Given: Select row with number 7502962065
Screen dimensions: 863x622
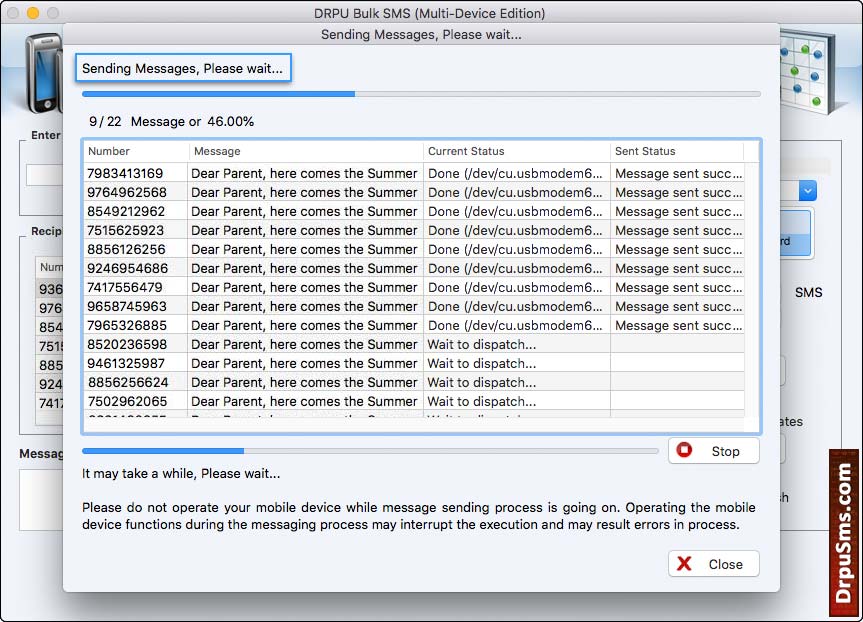Looking at the screenshot, I should tap(414, 401).
